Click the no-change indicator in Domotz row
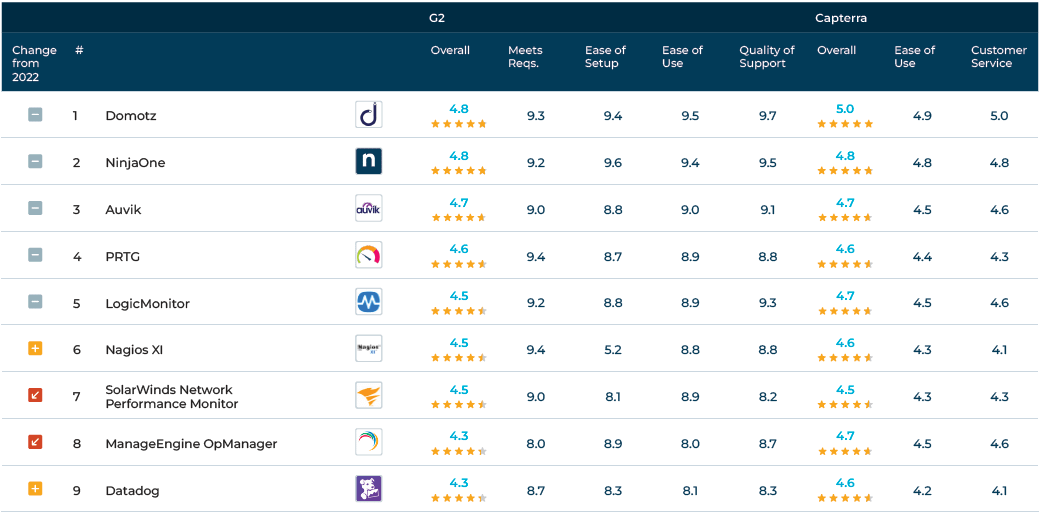Image resolution: width=1042 pixels, height=516 pixels. pyautogui.click(x=35, y=114)
